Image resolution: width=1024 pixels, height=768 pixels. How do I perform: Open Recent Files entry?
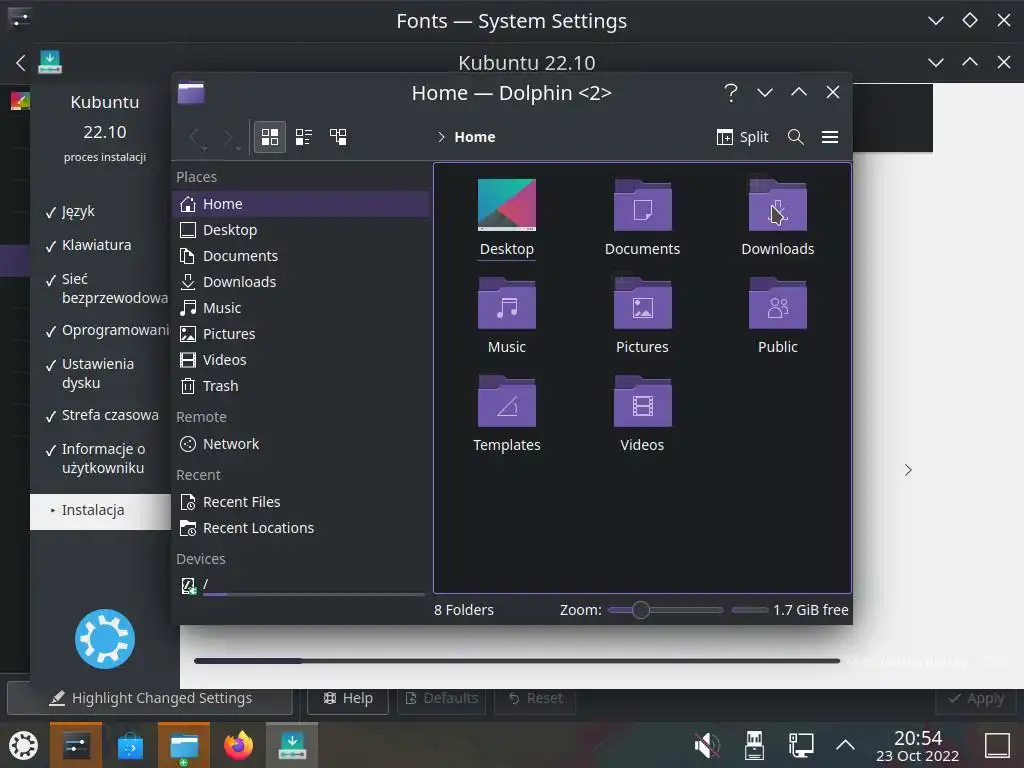[300, 502]
